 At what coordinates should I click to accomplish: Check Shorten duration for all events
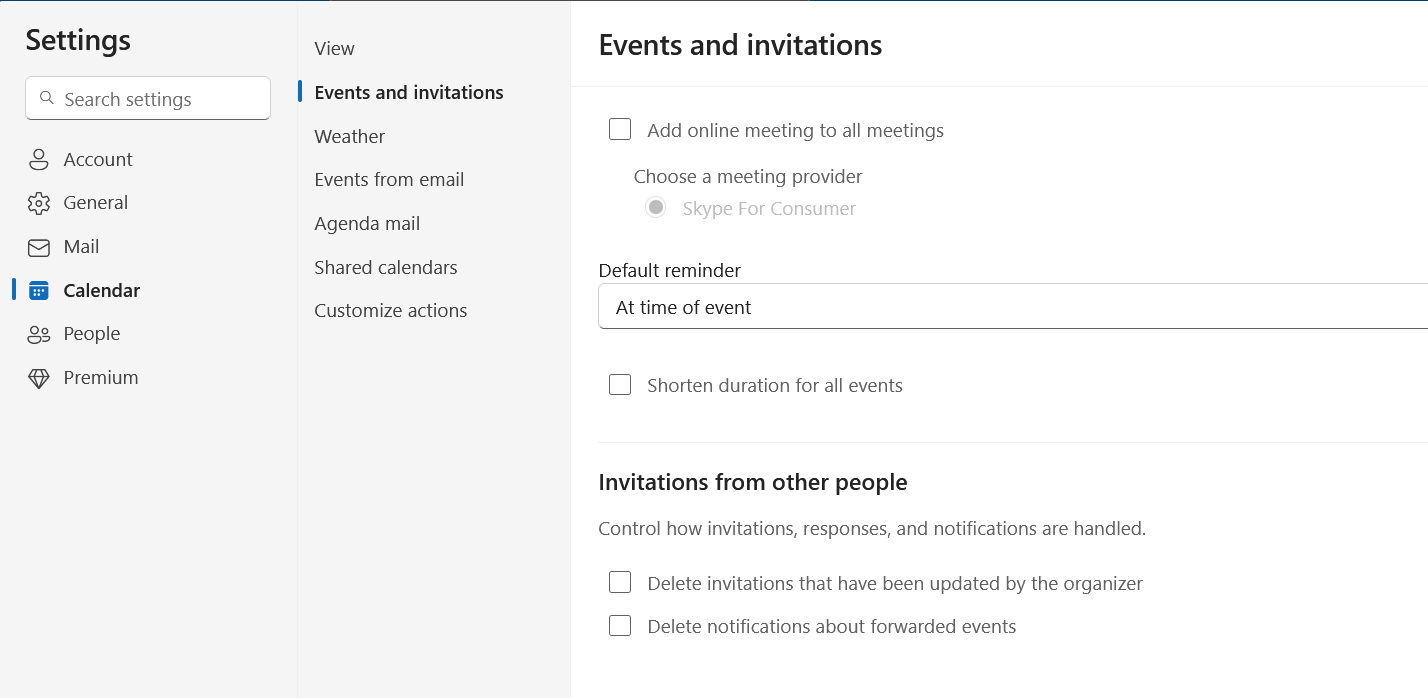[x=620, y=385]
